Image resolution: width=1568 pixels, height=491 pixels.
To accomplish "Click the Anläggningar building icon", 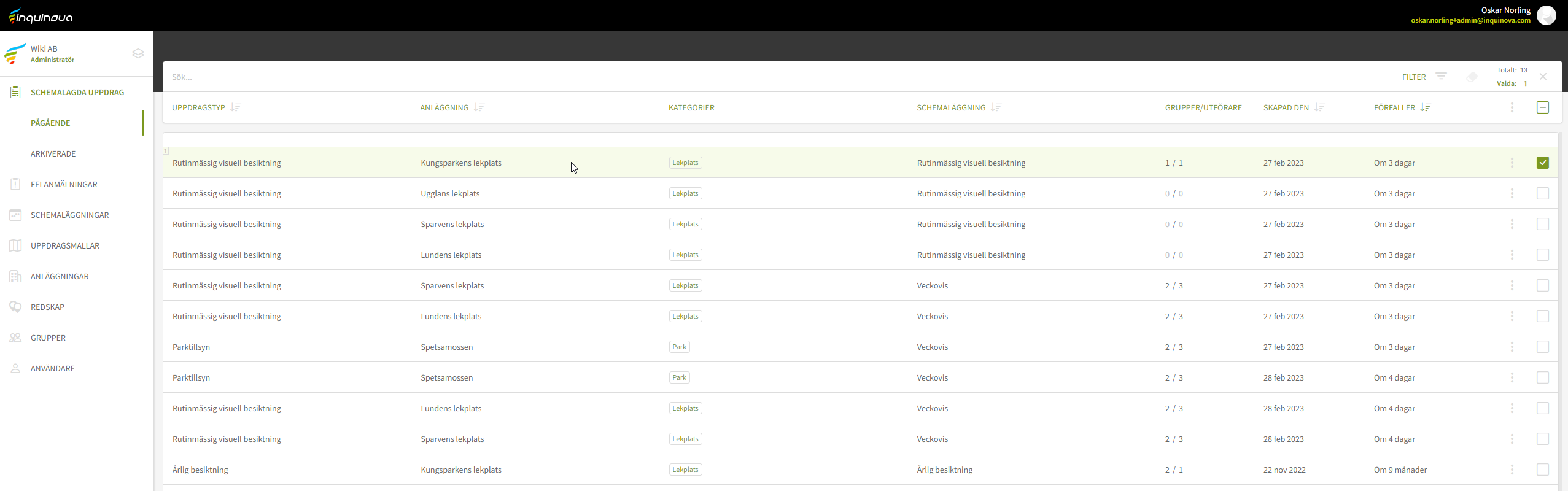I will [x=15, y=276].
